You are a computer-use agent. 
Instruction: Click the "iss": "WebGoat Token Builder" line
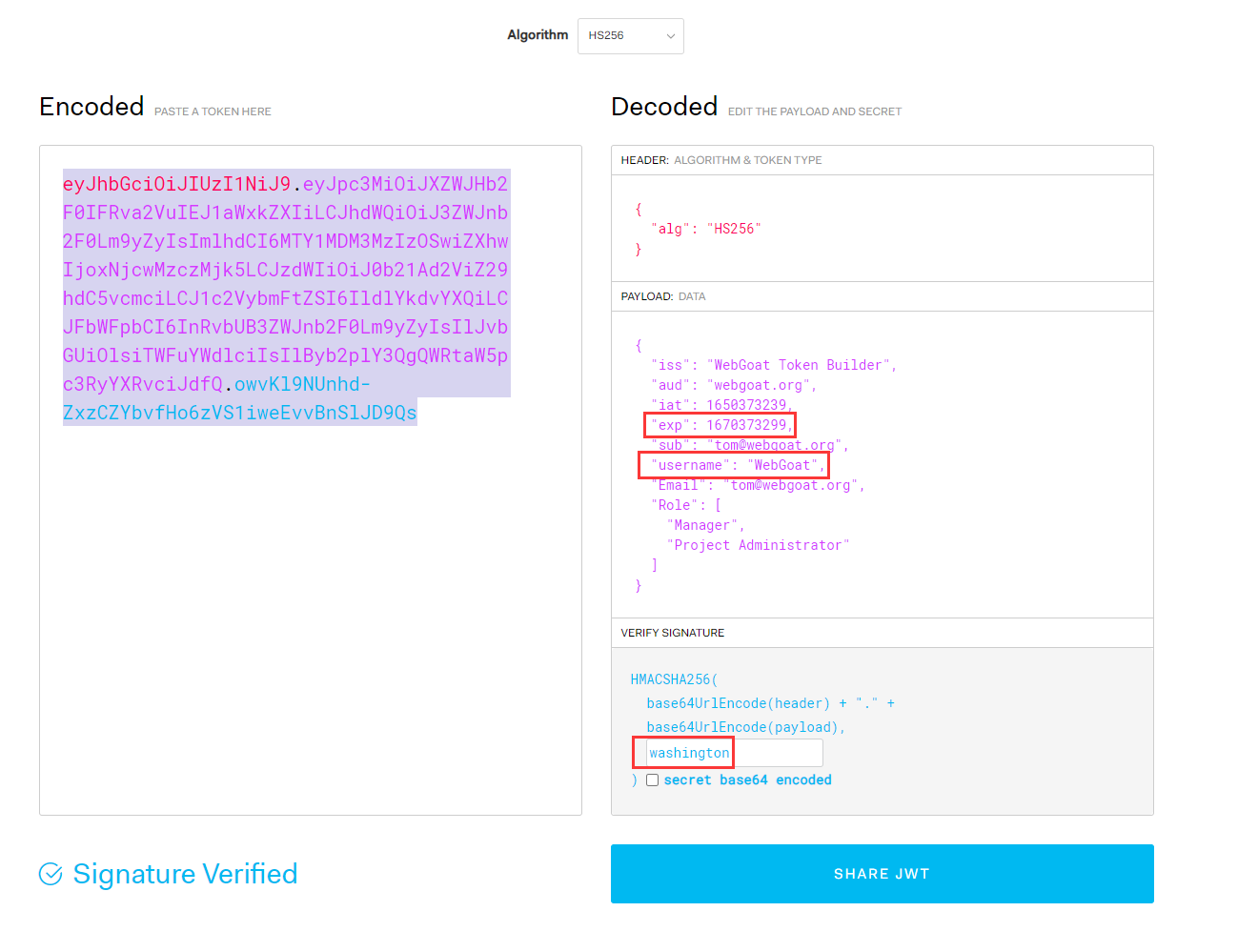774,365
